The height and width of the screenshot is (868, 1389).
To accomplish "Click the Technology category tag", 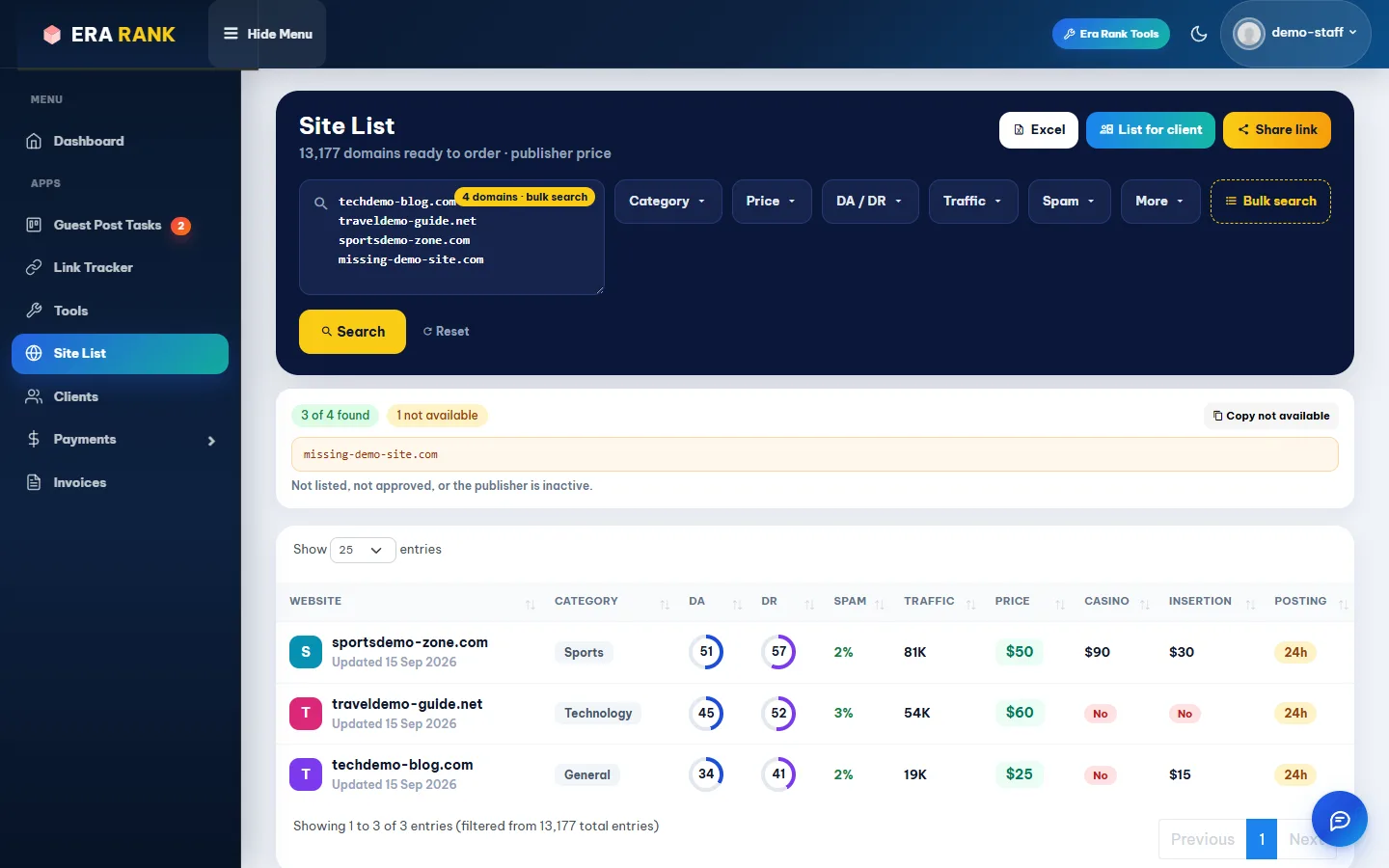I will pyautogui.click(x=598, y=714).
